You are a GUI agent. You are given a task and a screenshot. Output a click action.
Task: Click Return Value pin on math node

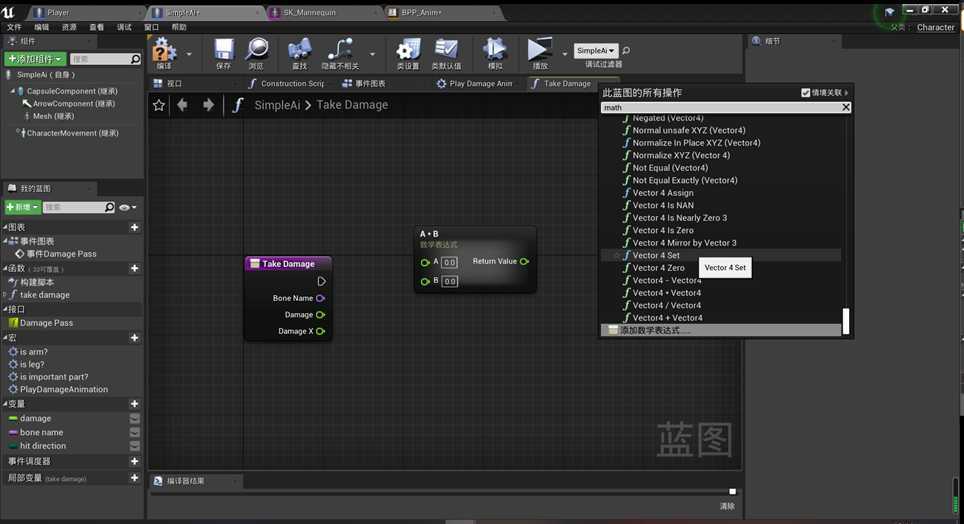click(x=524, y=261)
